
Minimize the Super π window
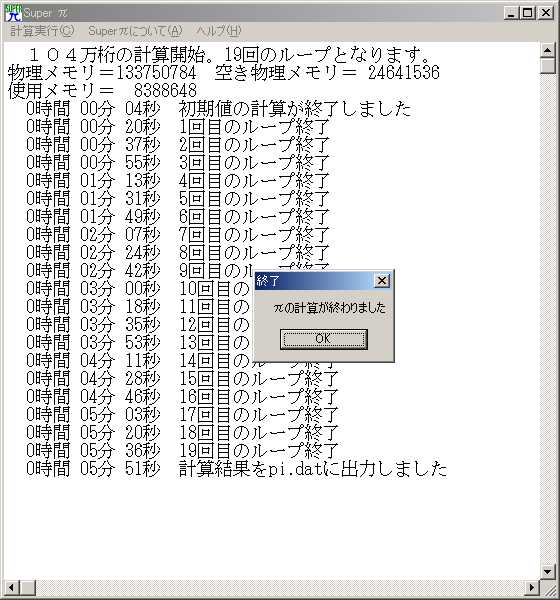(511, 13)
